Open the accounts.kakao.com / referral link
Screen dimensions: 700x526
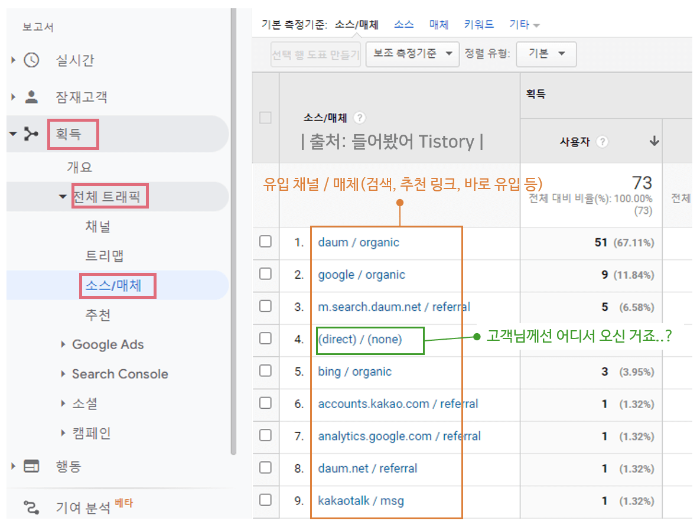398,404
